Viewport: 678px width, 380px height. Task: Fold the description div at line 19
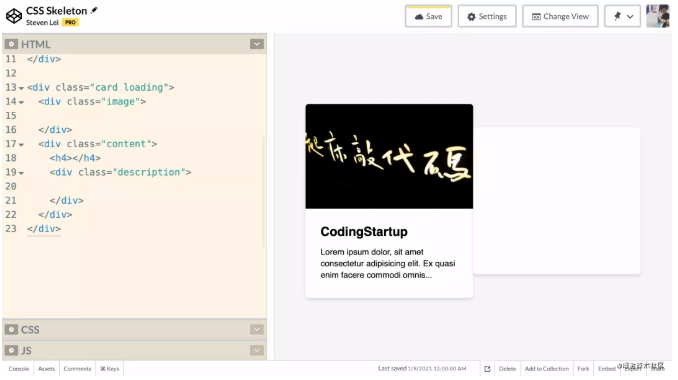[21, 173]
